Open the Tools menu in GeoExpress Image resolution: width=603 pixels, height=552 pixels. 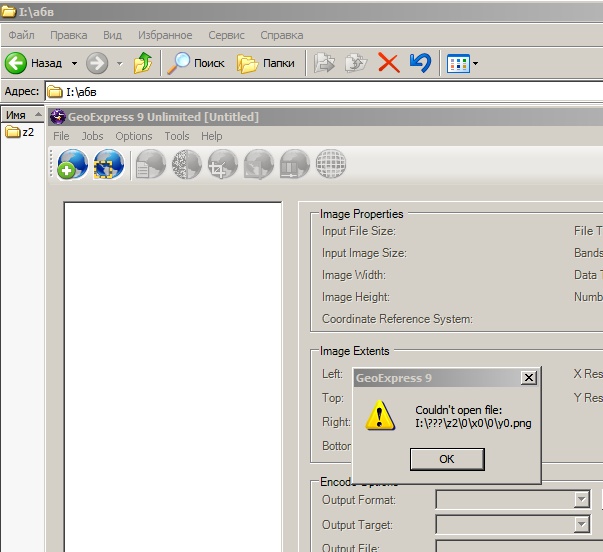tap(177, 136)
